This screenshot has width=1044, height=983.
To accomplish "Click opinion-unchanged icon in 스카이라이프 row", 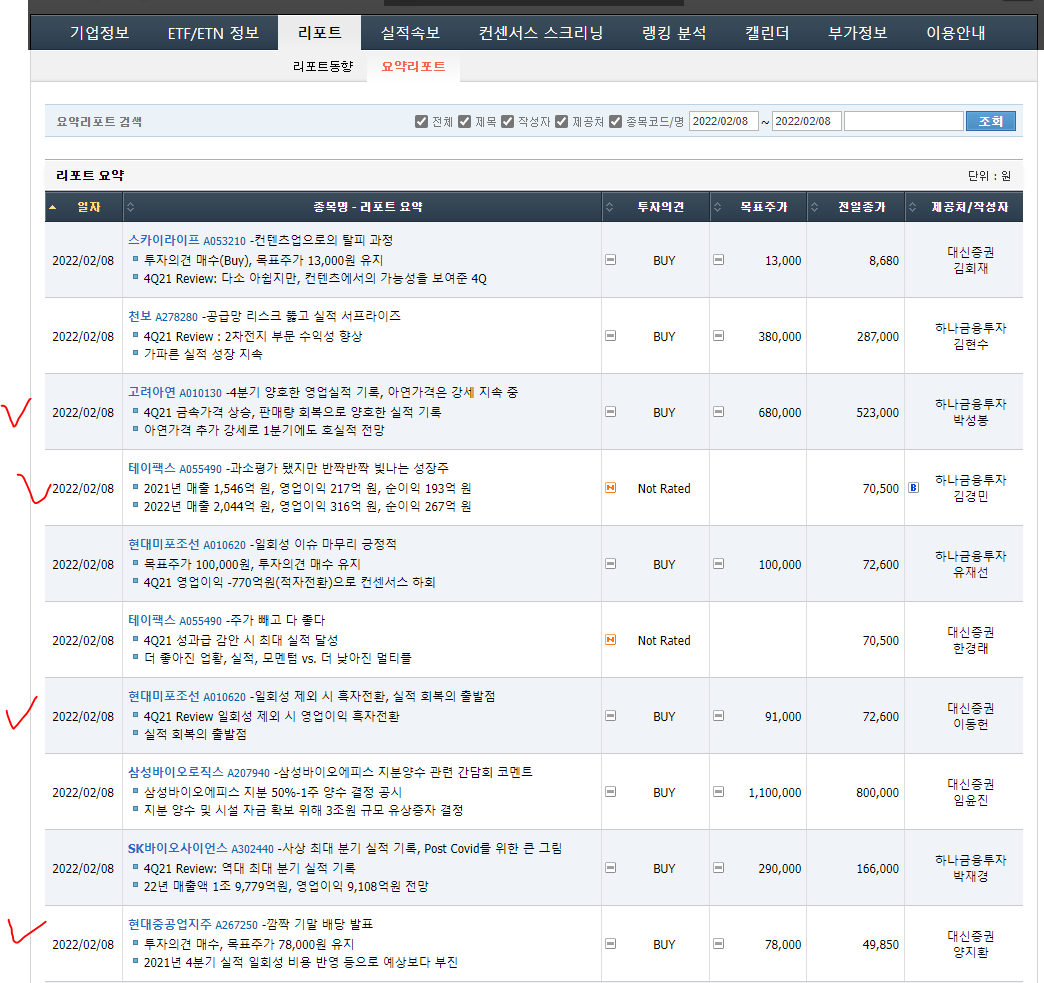I will coord(611,260).
